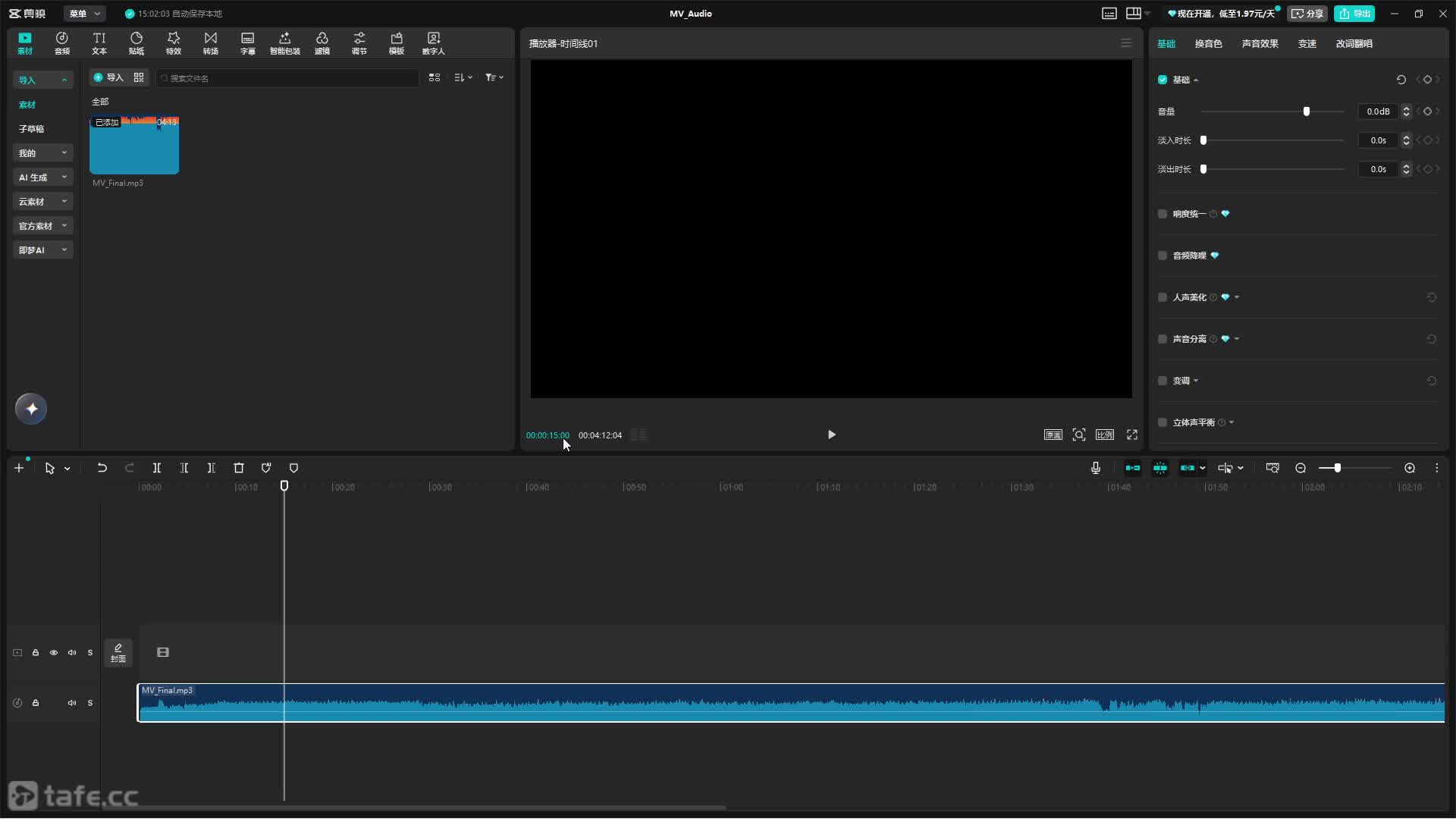Select the split clip tool in timeline toolbar
This screenshot has width=1456, height=819.
[x=157, y=469]
